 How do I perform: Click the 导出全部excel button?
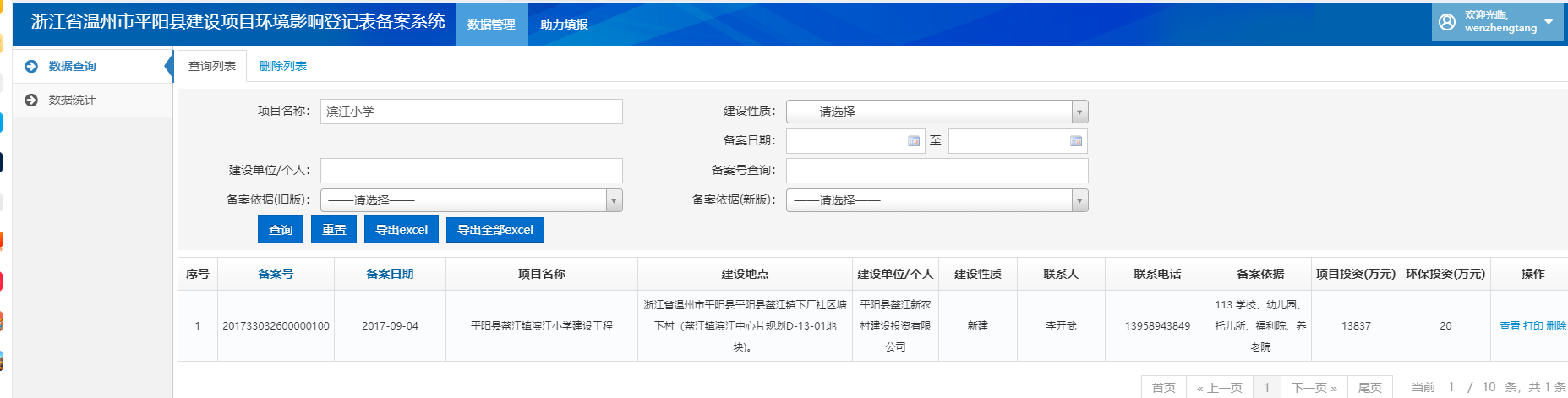pos(495,230)
